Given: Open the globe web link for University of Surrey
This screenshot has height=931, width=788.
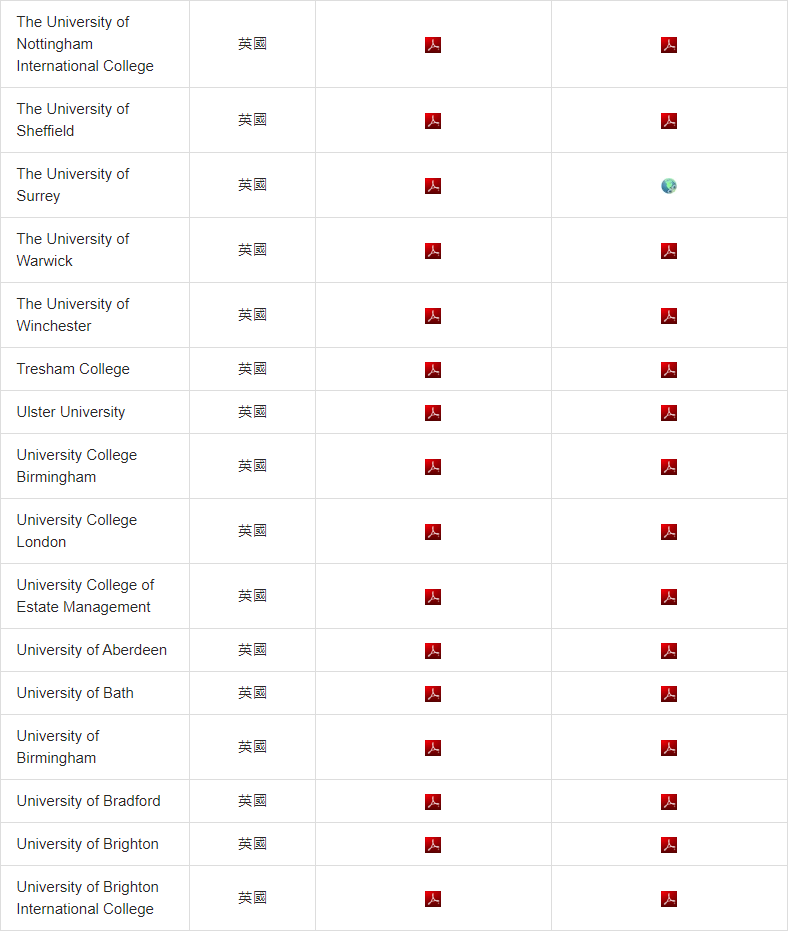Looking at the screenshot, I should [669, 186].
